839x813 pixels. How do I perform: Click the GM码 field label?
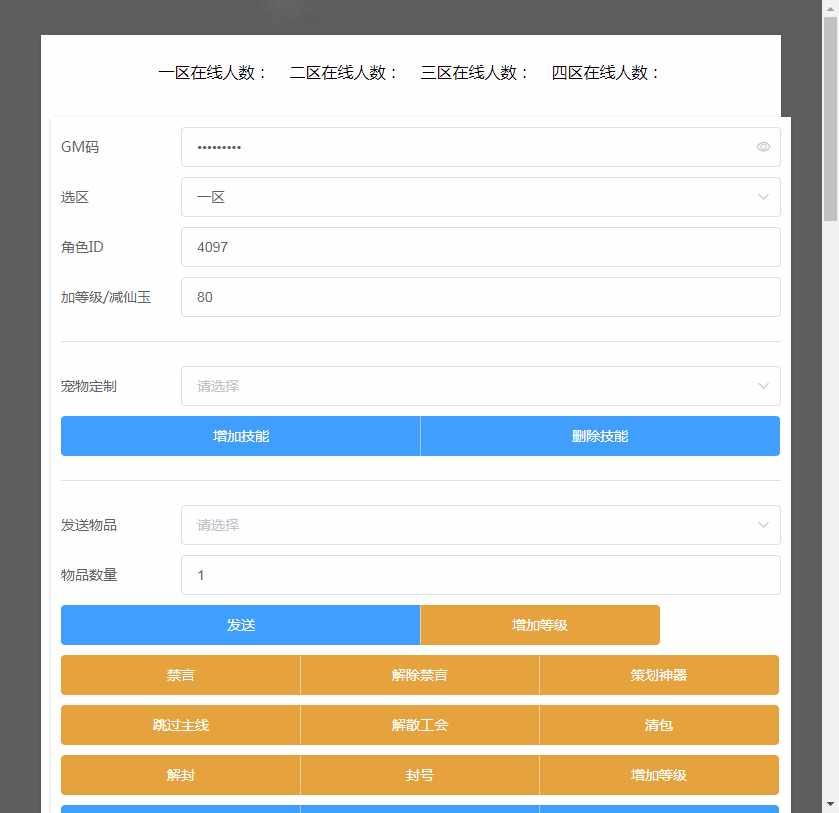tap(80, 147)
